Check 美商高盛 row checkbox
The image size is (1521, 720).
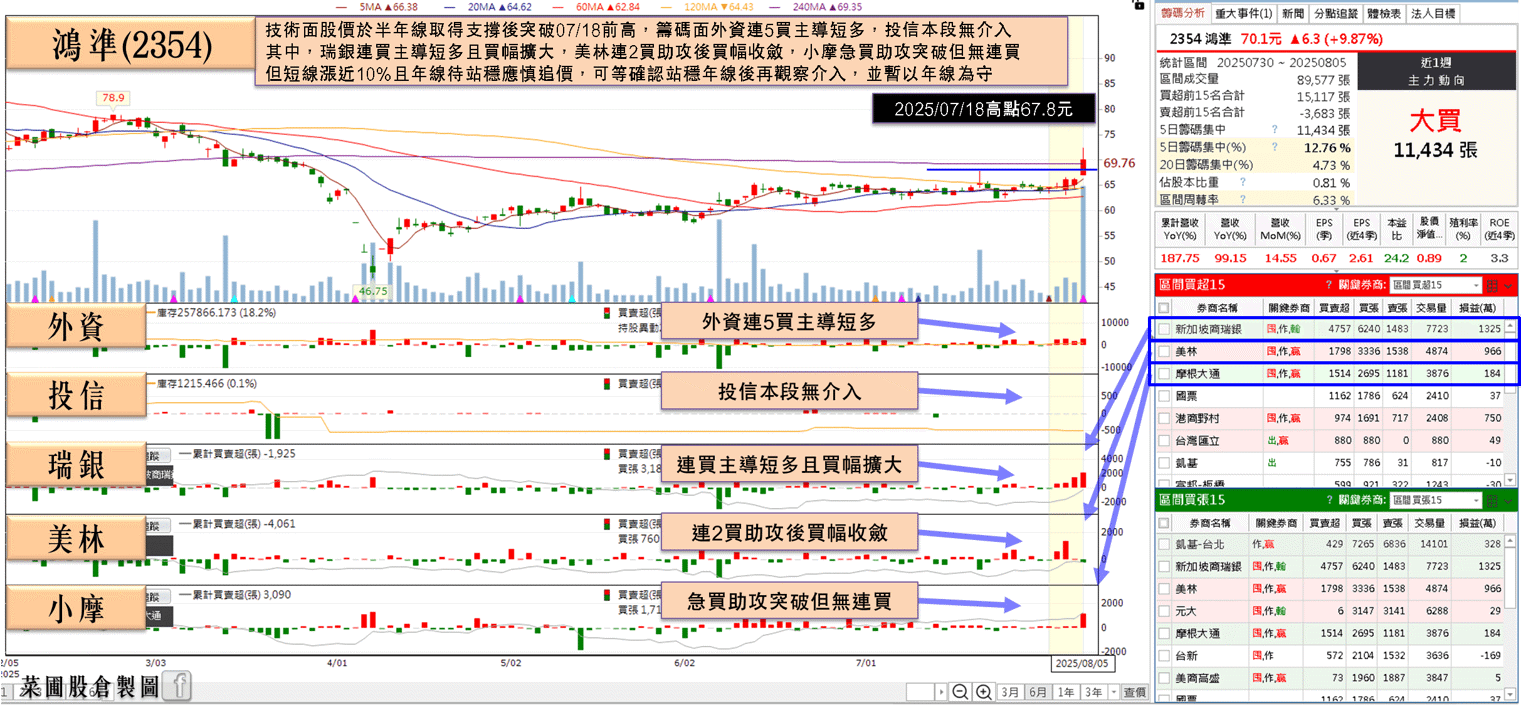[x=1164, y=678]
